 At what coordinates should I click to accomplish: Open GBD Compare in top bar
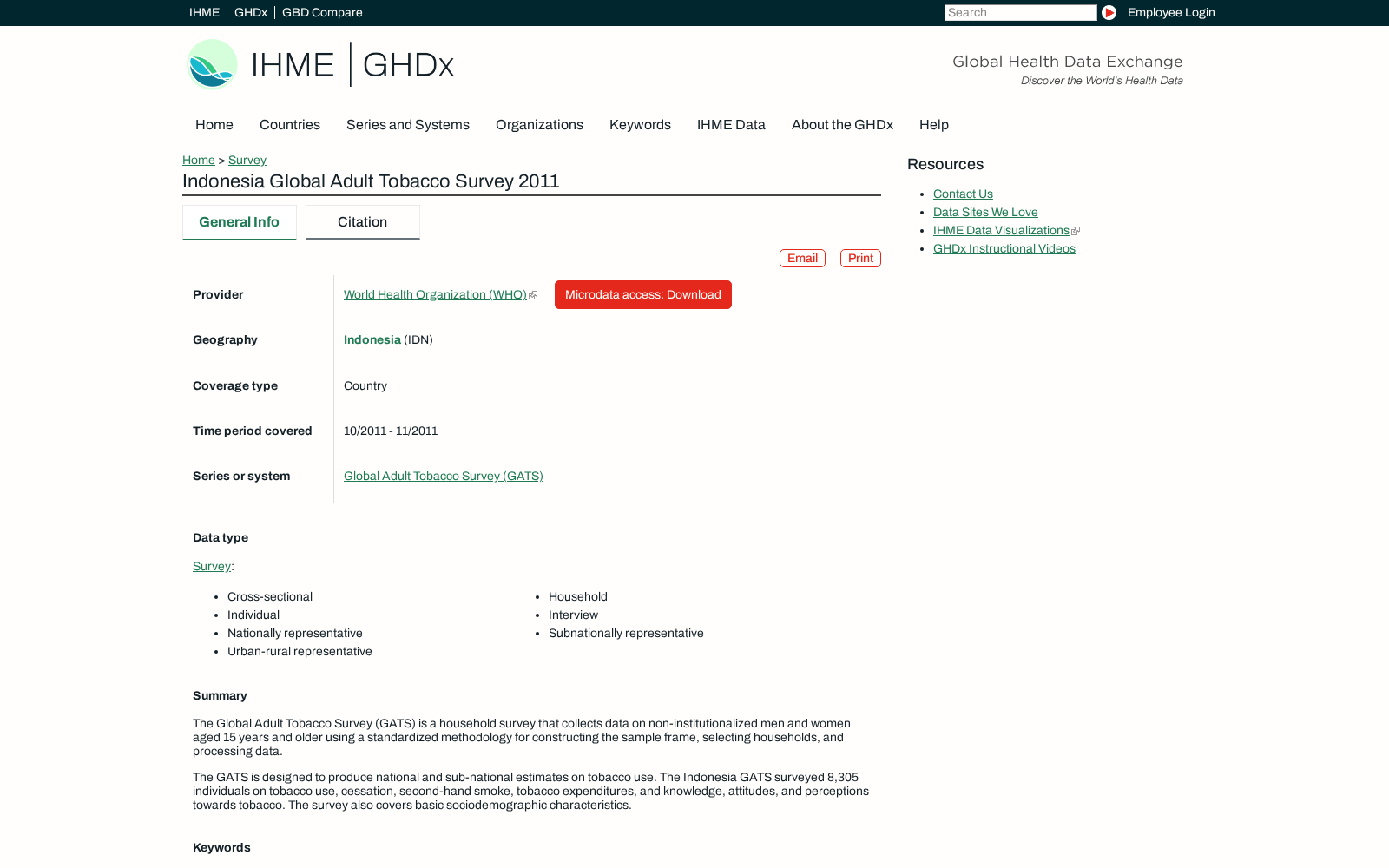pyautogui.click(x=322, y=13)
